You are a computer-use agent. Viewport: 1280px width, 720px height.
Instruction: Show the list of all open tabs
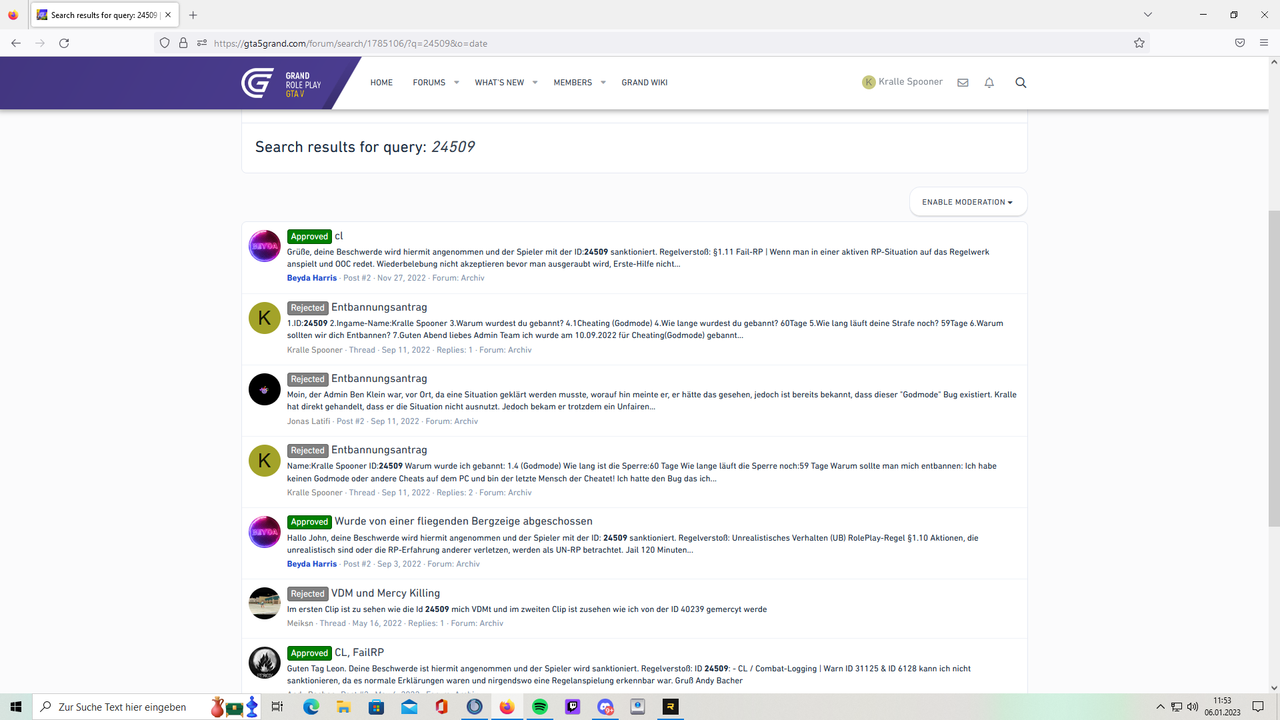coord(1148,15)
